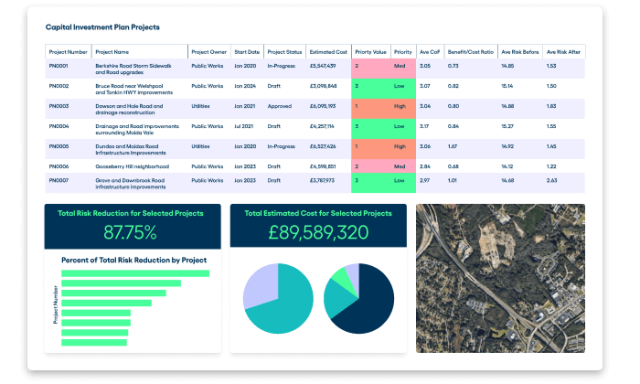The width and height of the screenshot is (640, 384).
Task: Select the Ave Risk After column header
Action: coord(564,52)
